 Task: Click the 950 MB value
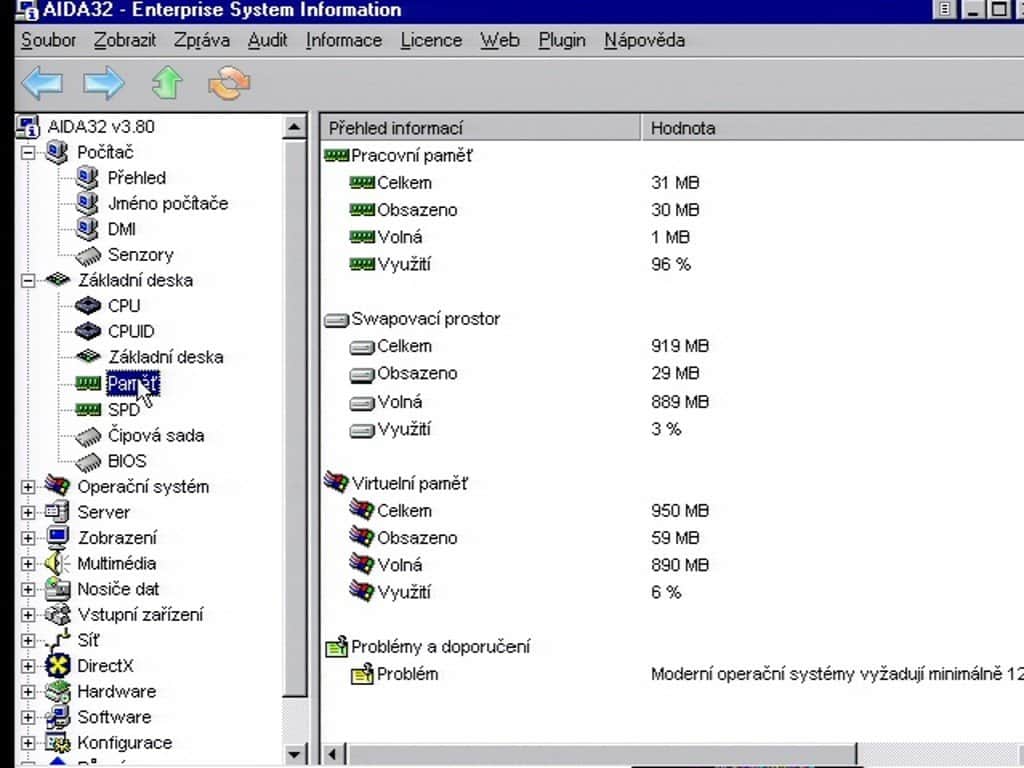(680, 511)
